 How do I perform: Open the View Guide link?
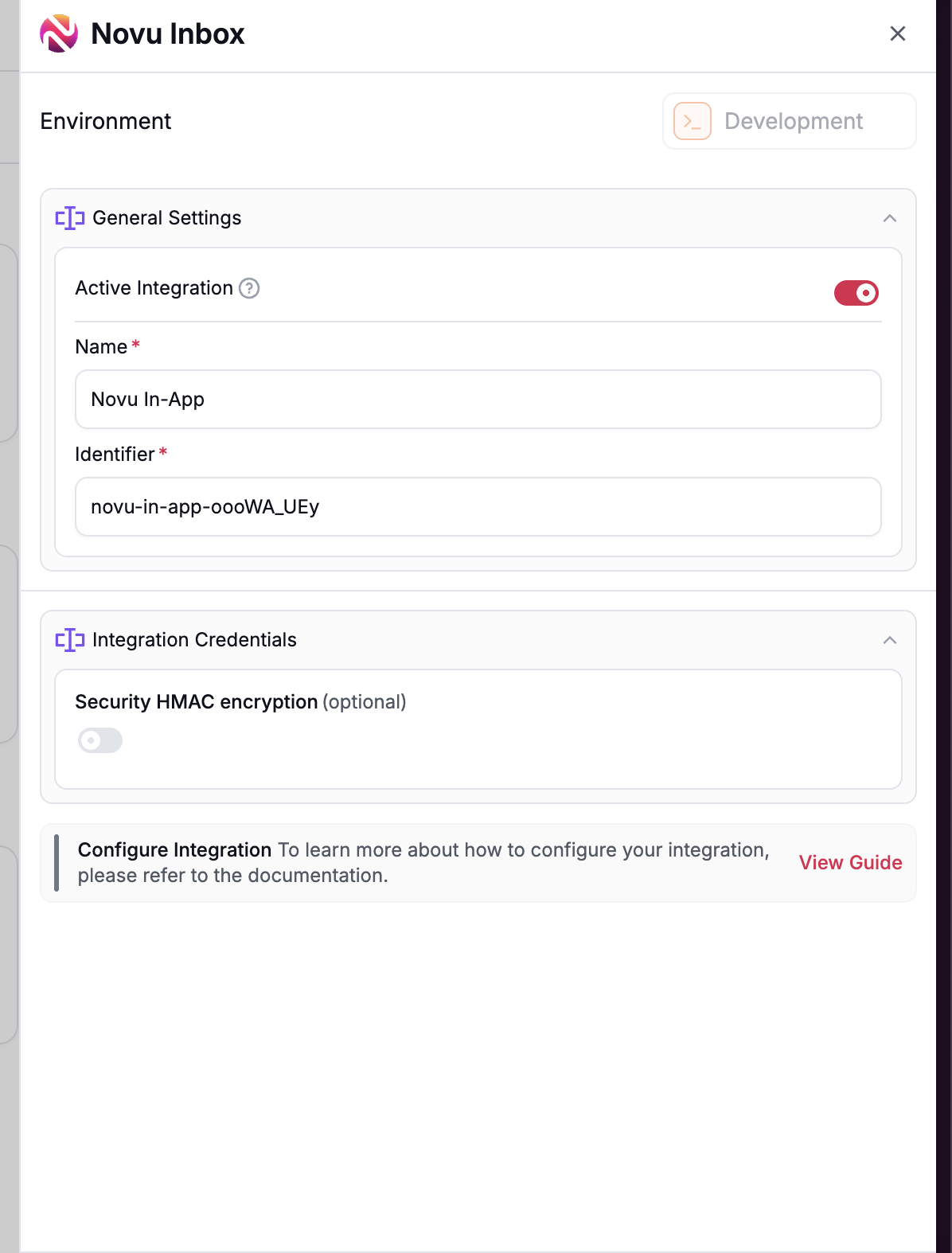[850, 863]
